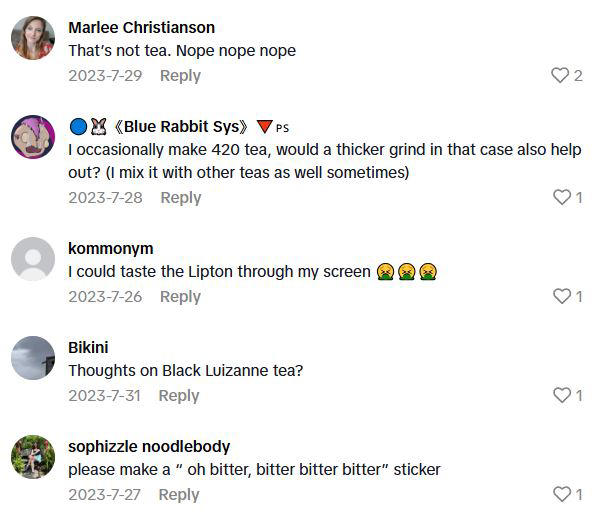Go to the Bikini username link
The height and width of the screenshot is (517, 605).
pyautogui.click(x=88, y=347)
